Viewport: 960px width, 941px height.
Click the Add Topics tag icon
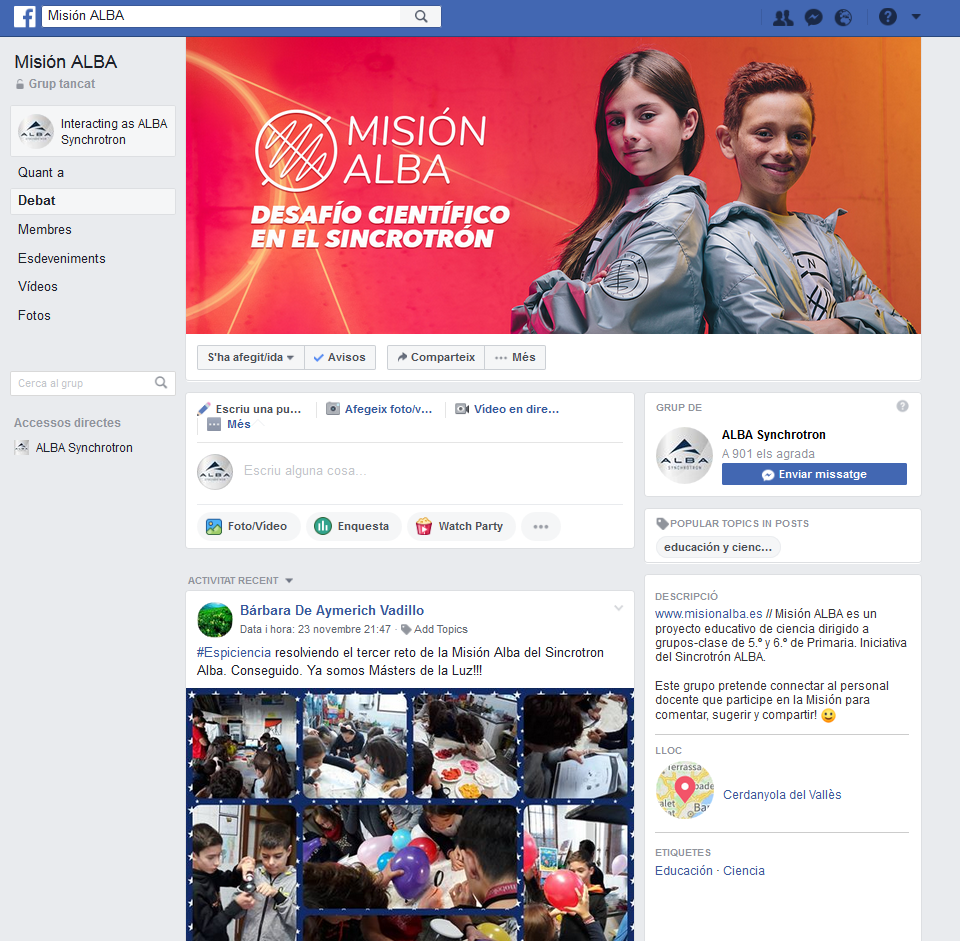[405, 629]
